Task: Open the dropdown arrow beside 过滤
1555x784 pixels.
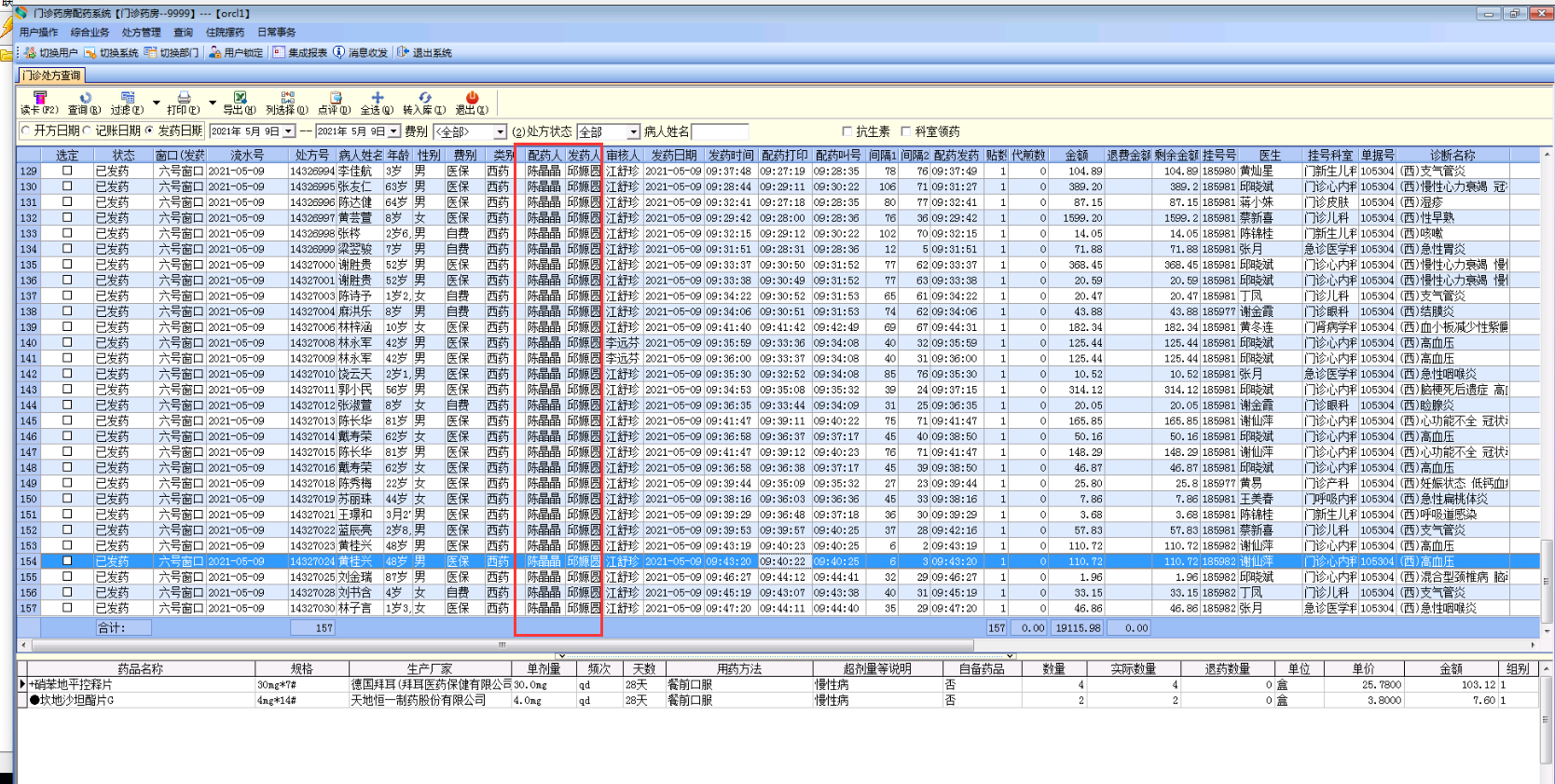Action: coord(156,103)
